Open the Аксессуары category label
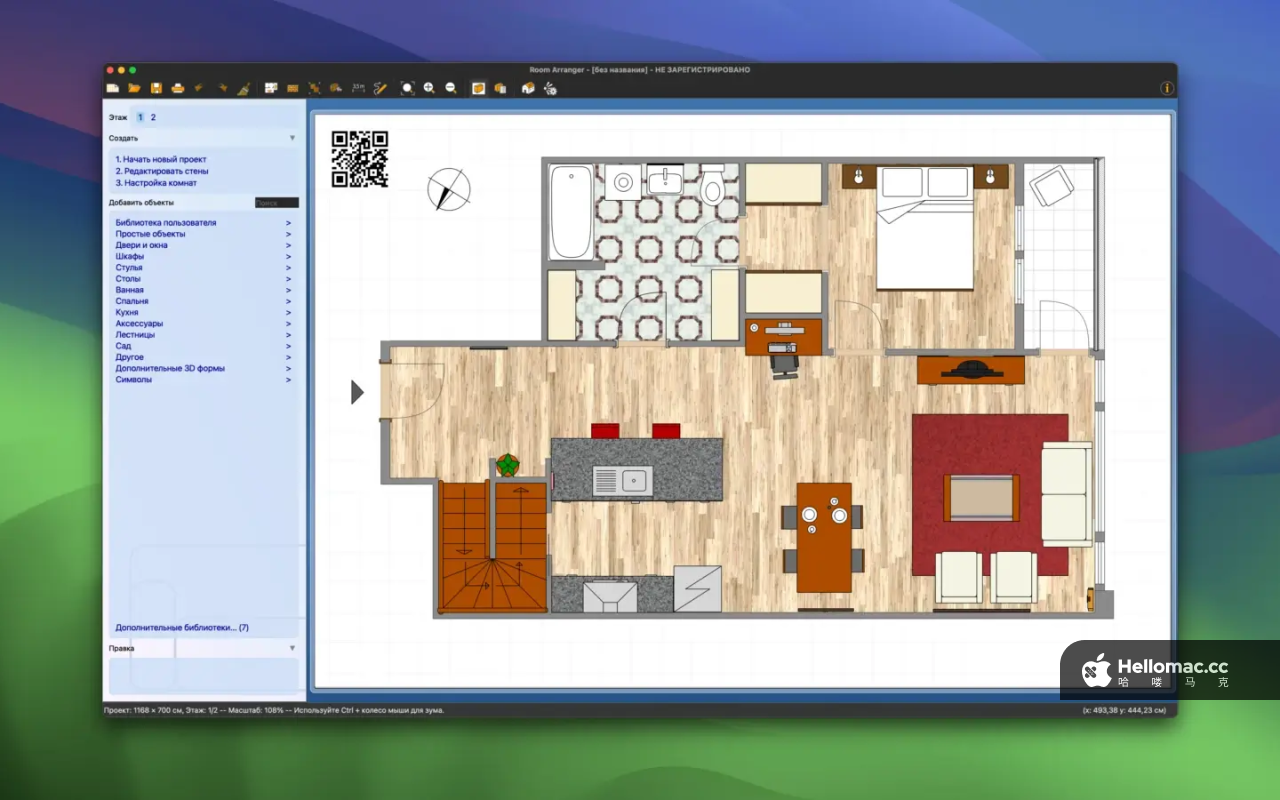The image size is (1280, 800). (139, 324)
